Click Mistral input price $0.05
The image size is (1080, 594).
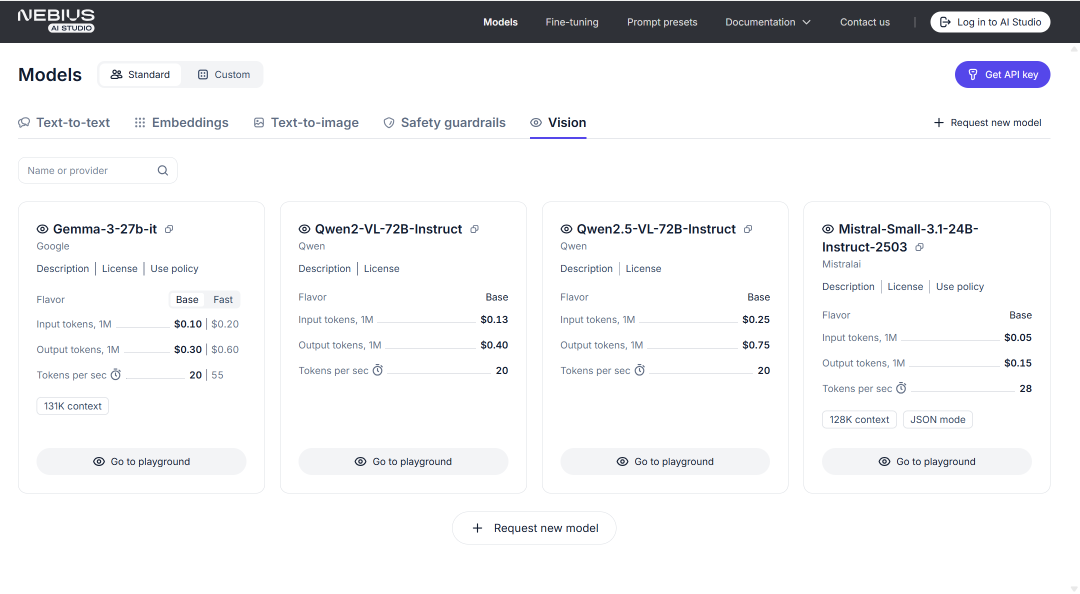coord(1017,338)
